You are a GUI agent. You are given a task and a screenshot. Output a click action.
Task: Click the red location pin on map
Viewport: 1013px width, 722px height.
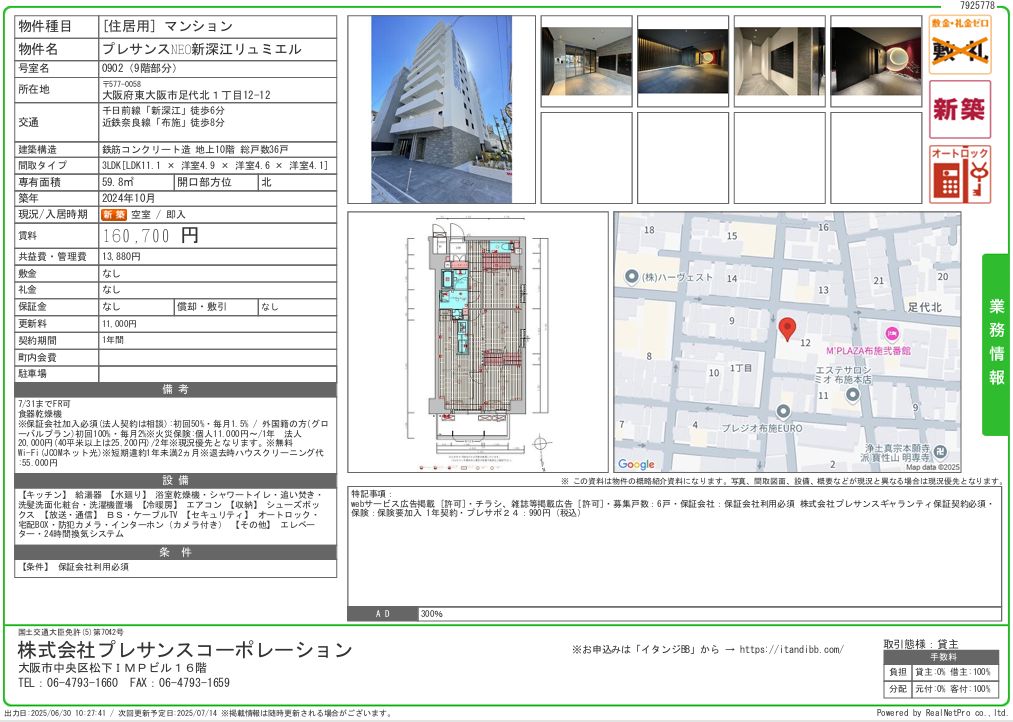coord(787,329)
